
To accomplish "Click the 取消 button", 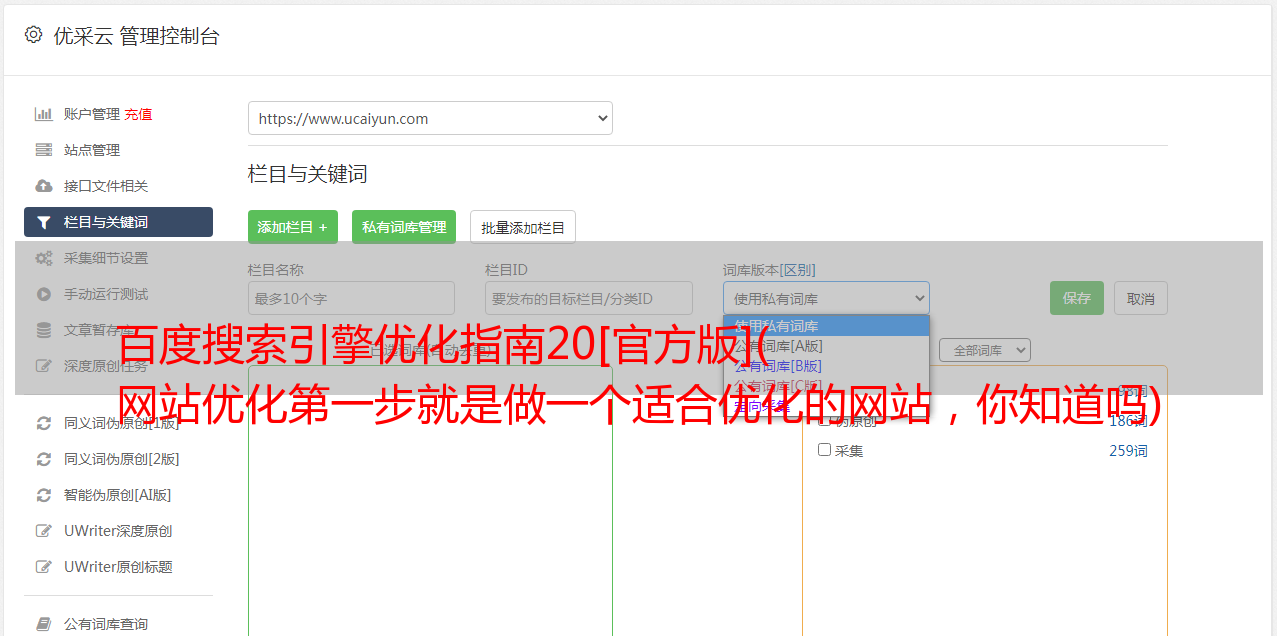I will tap(1141, 298).
